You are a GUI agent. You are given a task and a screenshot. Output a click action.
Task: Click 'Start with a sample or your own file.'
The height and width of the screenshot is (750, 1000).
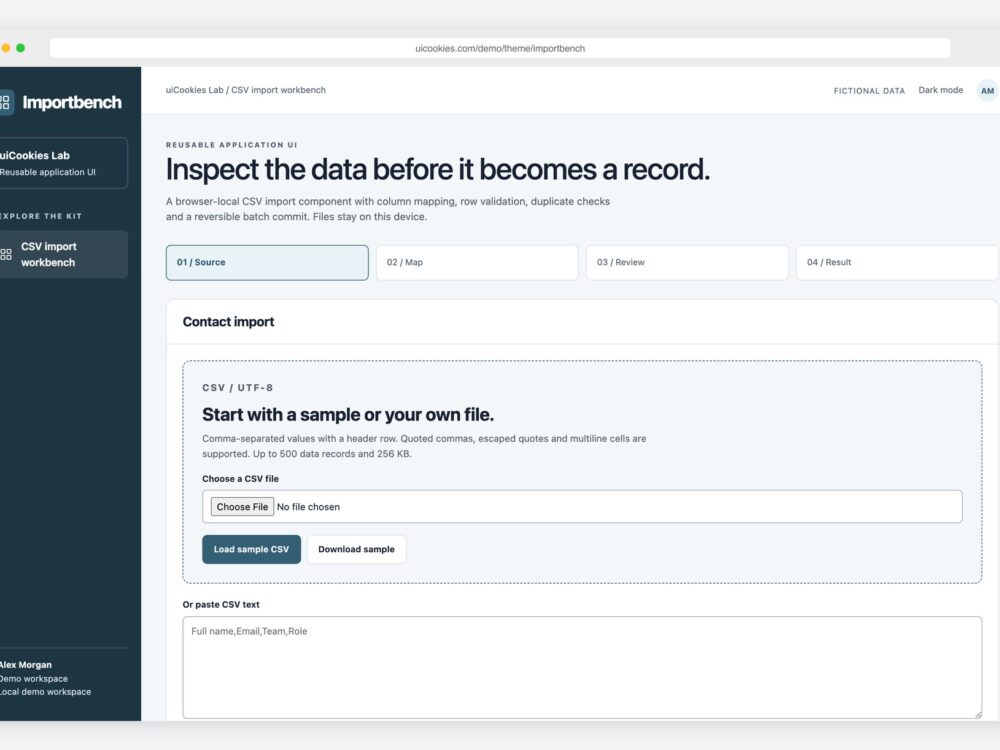pyautogui.click(x=348, y=415)
